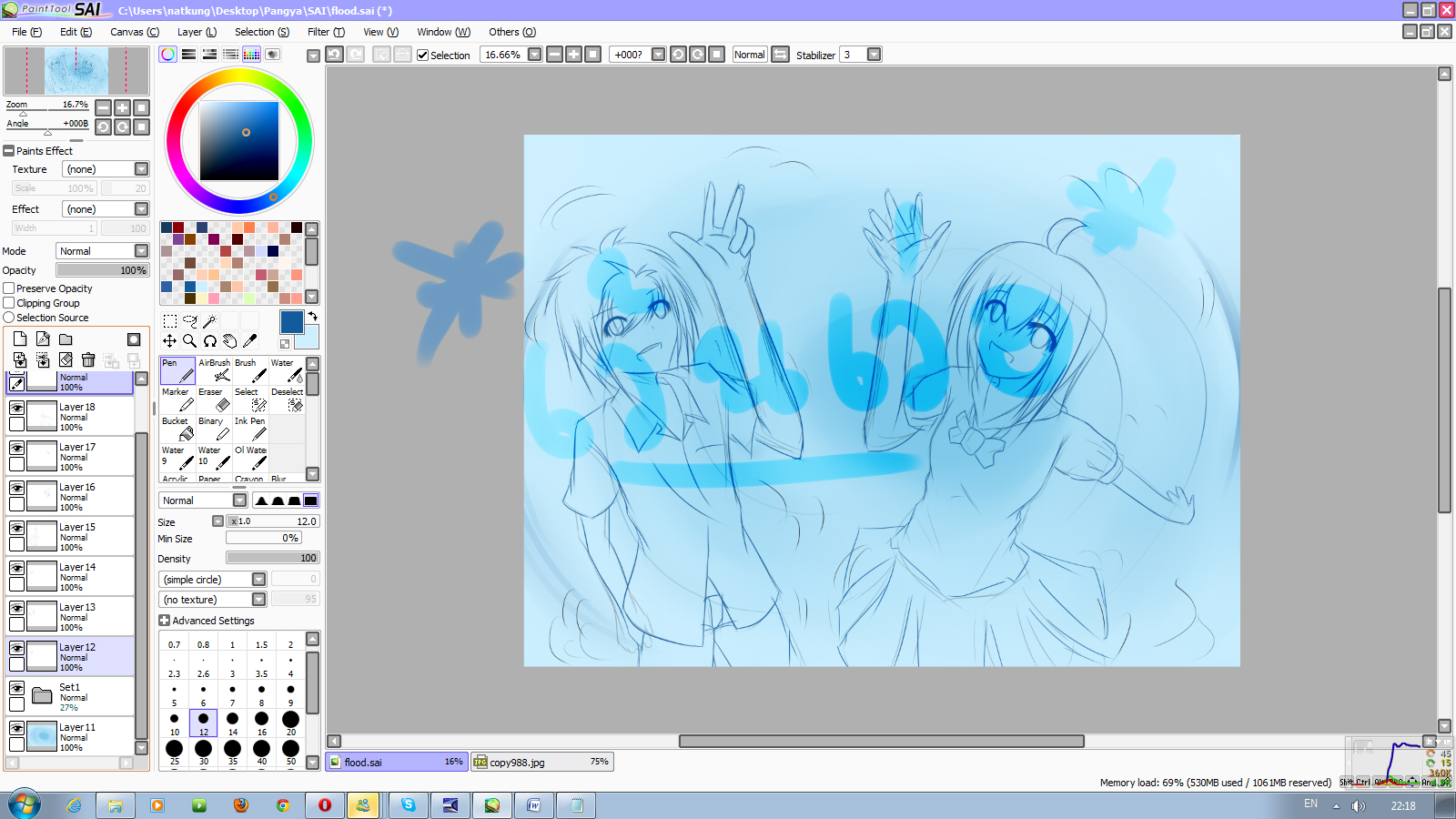Open the Layer menu

[197, 32]
